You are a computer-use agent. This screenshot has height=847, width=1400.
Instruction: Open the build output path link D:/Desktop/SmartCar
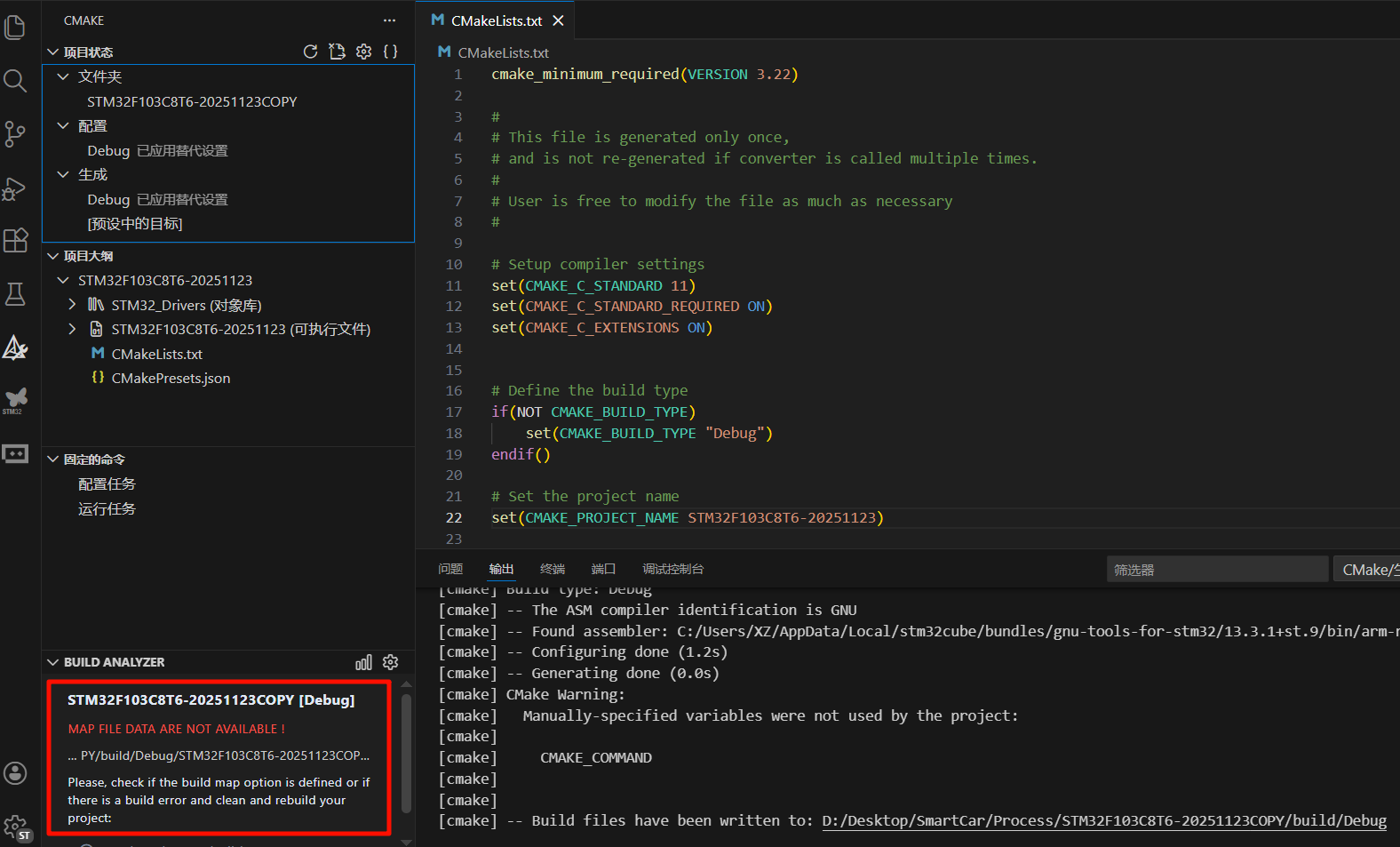tap(1104, 820)
